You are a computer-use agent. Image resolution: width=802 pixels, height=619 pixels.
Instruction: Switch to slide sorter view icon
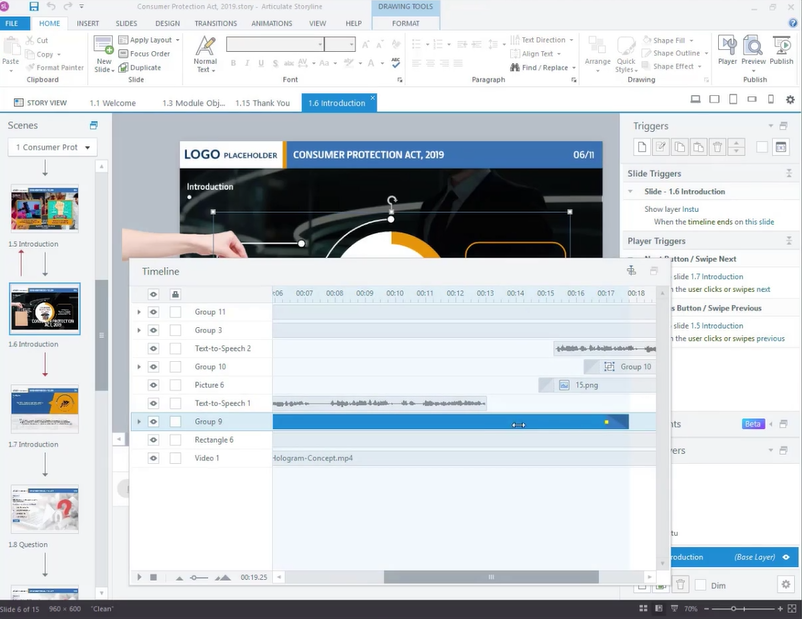pos(643,609)
